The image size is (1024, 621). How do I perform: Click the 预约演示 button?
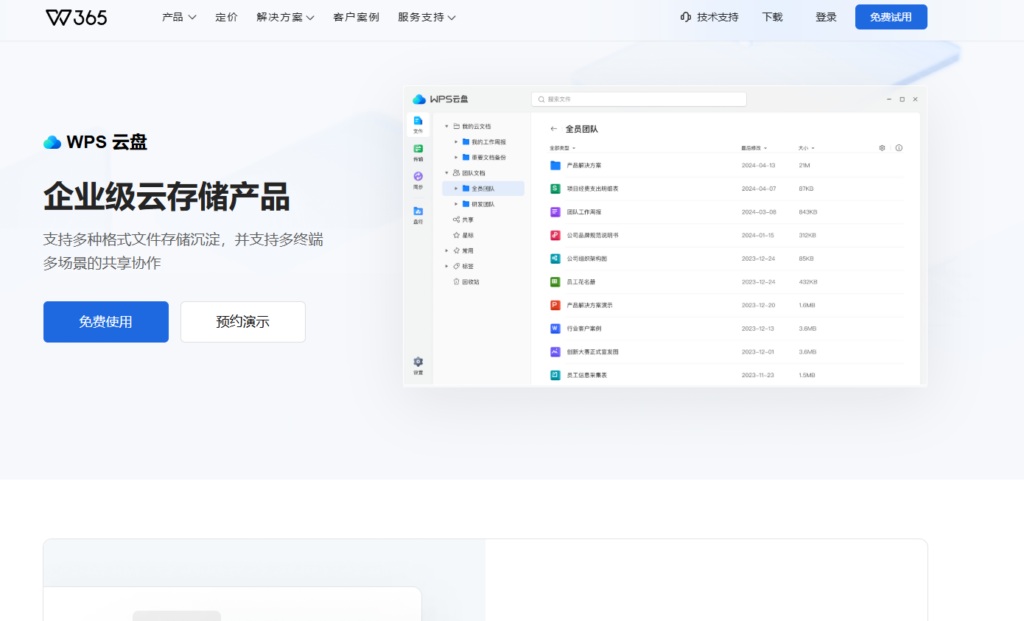point(242,321)
